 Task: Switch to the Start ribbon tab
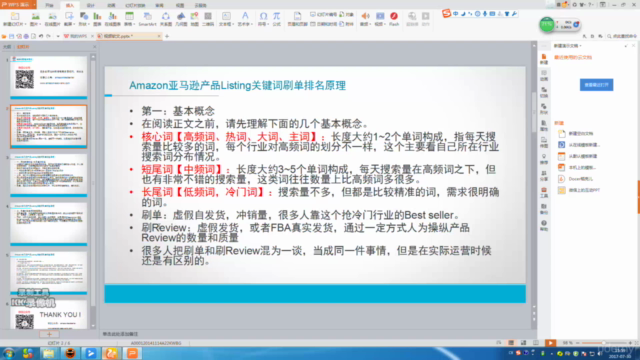click(49, 5)
